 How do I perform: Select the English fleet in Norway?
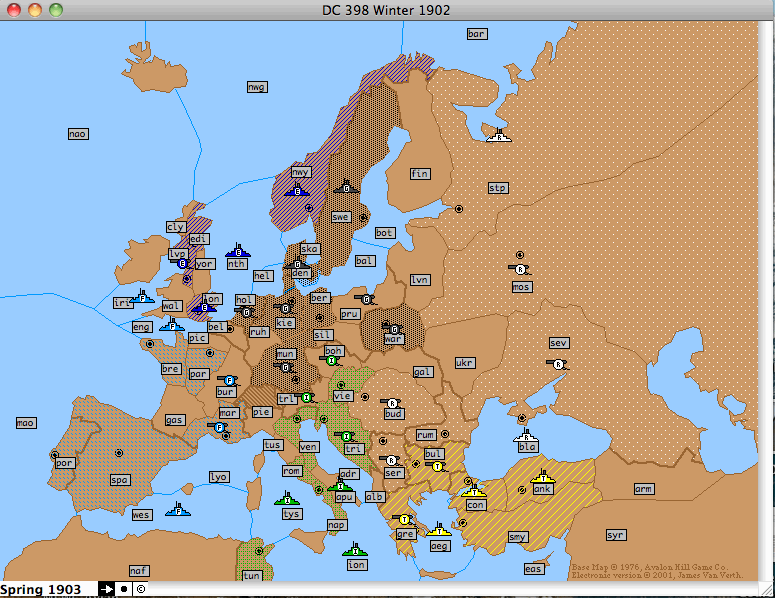point(297,190)
